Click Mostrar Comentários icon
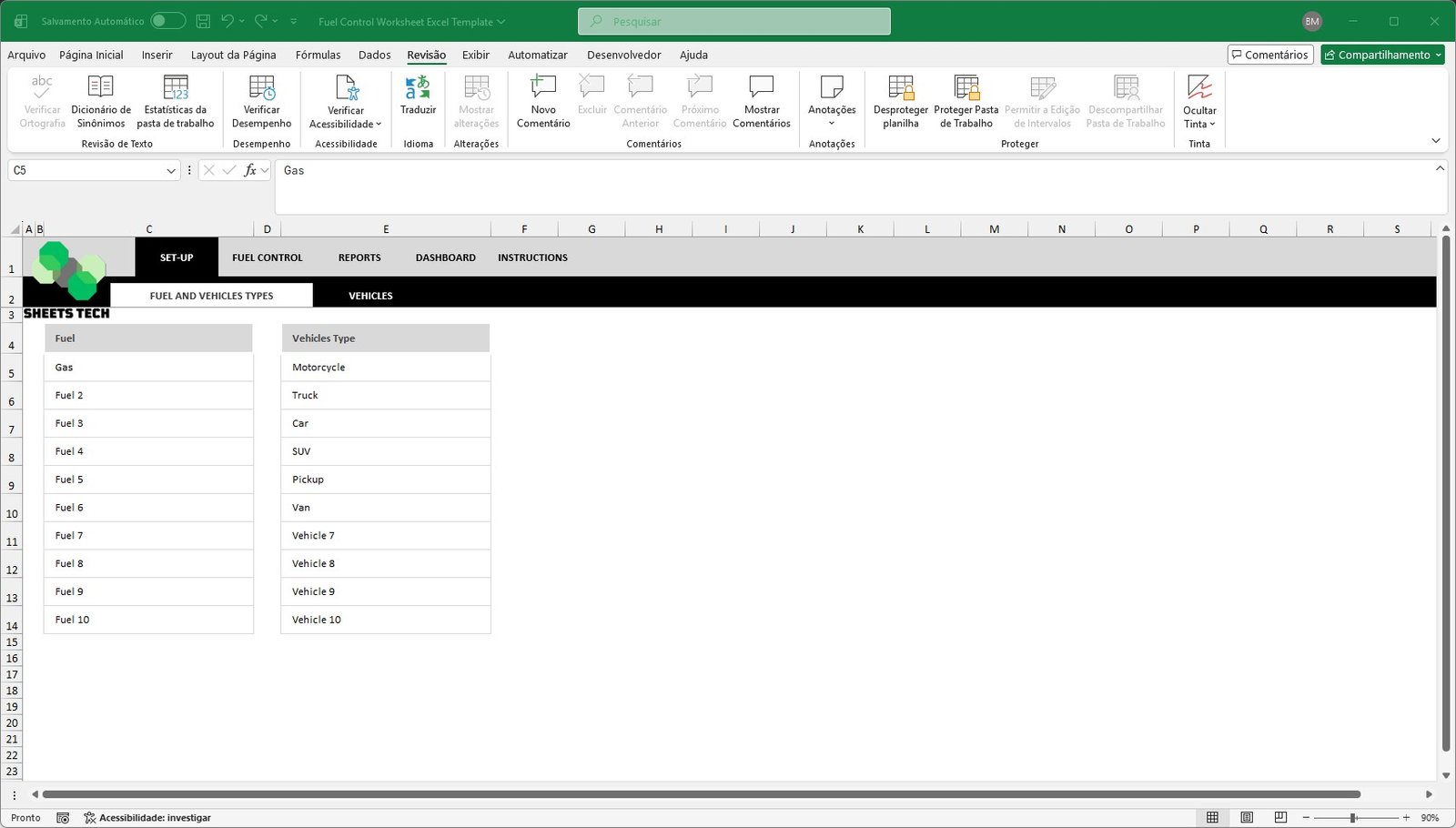This screenshot has width=1456, height=828. (x=761, y=87)
